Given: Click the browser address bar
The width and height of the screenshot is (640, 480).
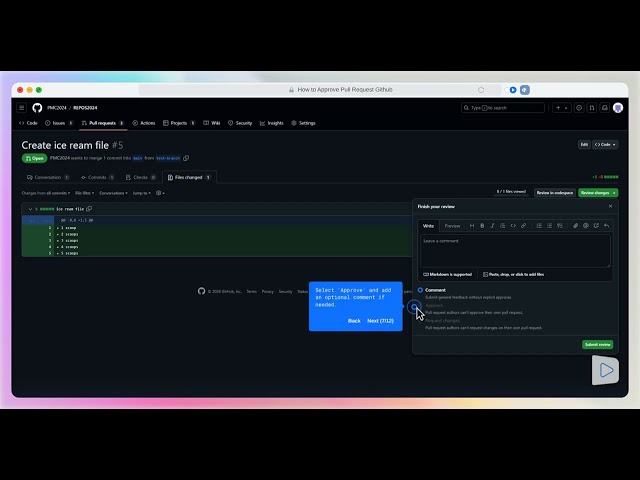Looking at the screenshot, I should (x=320, y=90).
